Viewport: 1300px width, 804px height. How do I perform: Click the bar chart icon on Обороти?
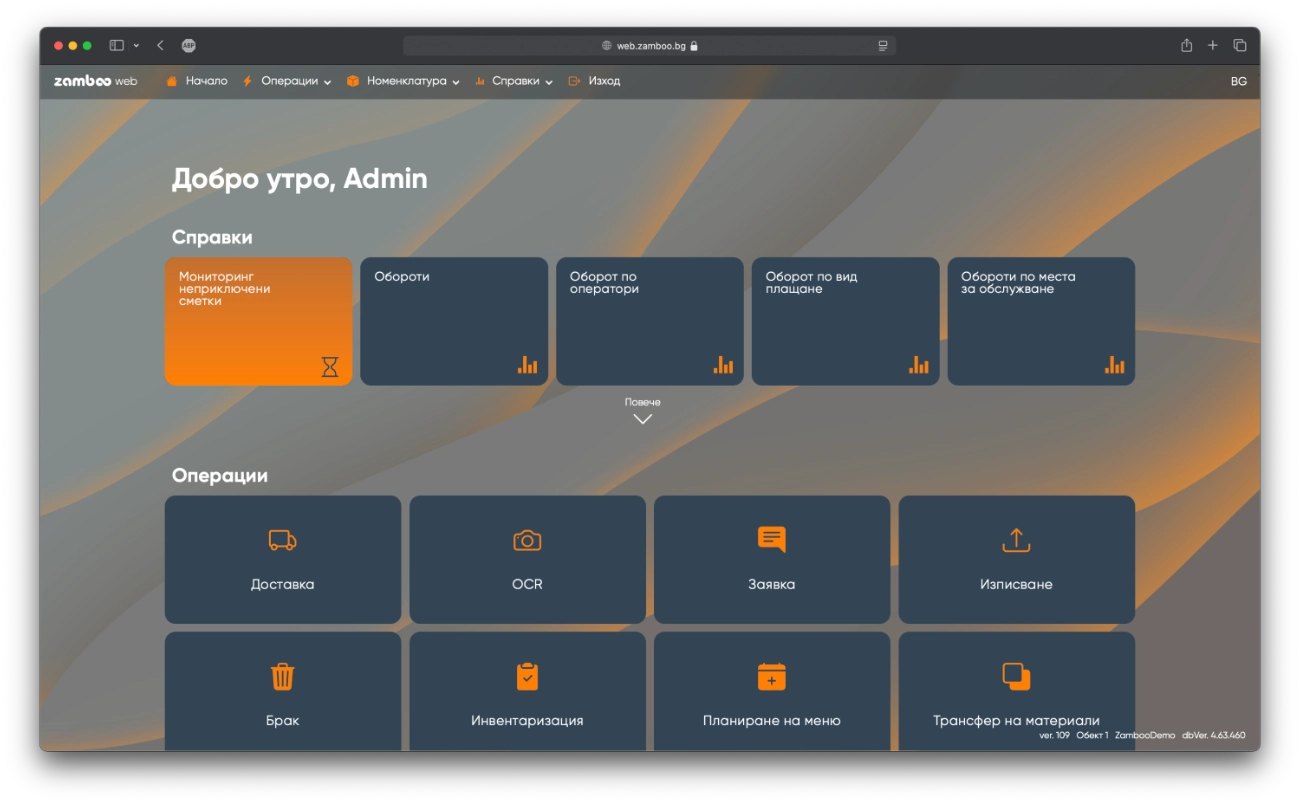coord(527,366)
